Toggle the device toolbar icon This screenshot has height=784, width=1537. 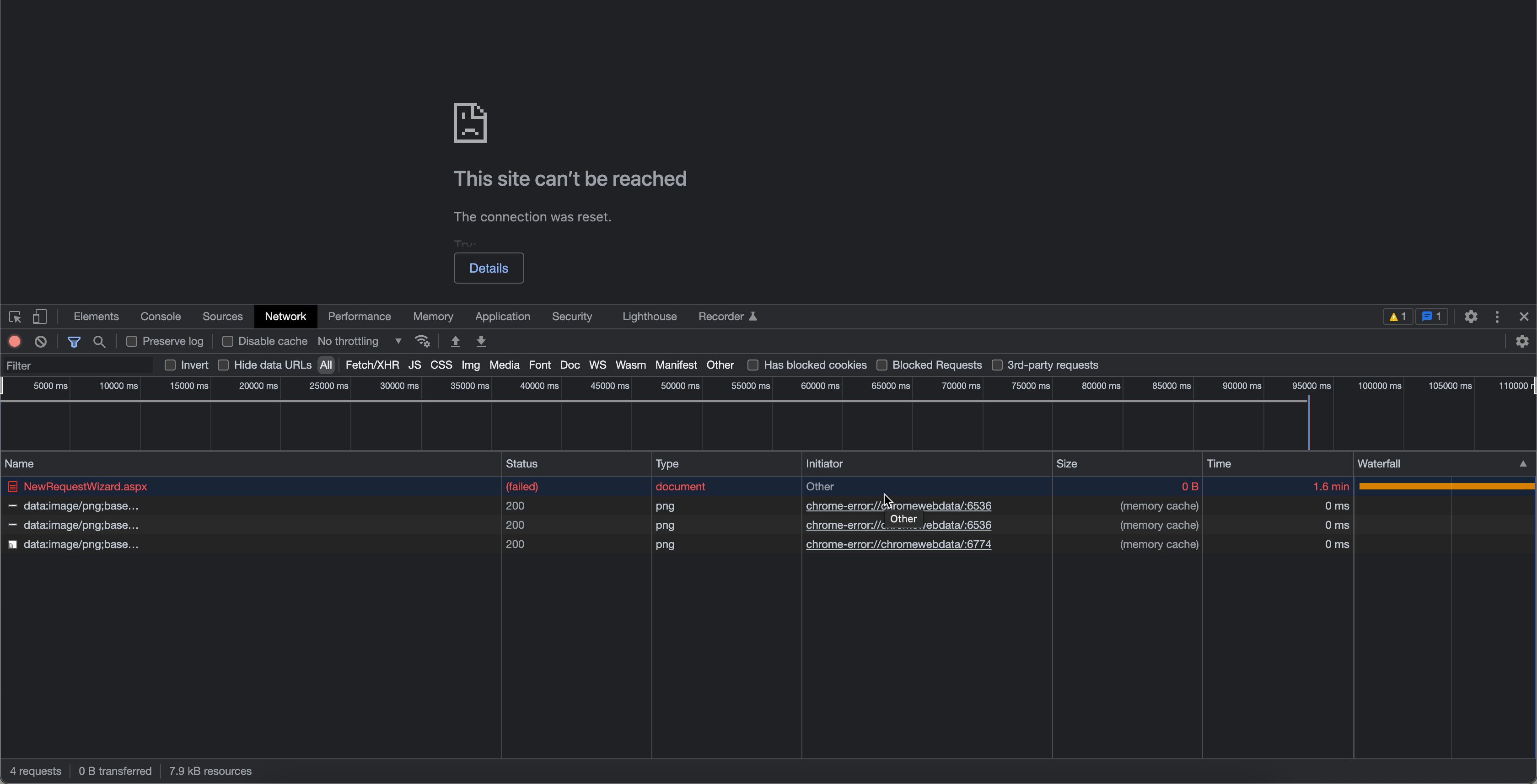click(39, 316)
